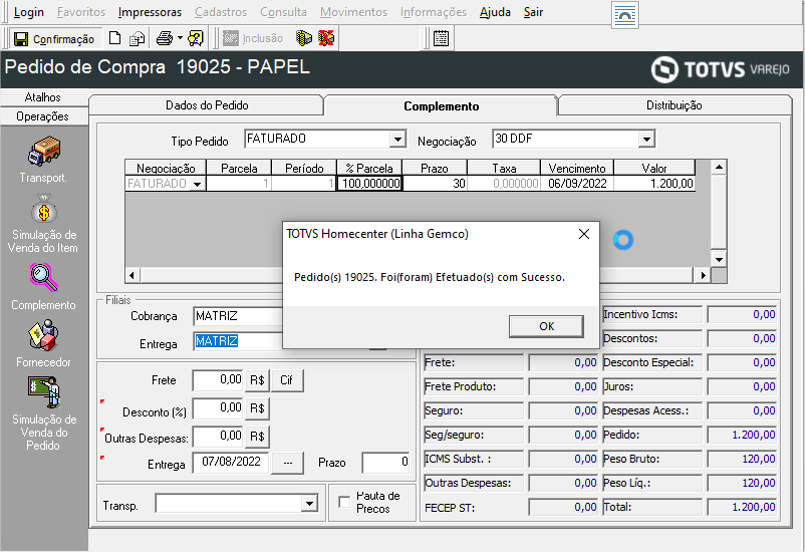Click the Entrega date field 07/08/2022

tap(232, 462)
